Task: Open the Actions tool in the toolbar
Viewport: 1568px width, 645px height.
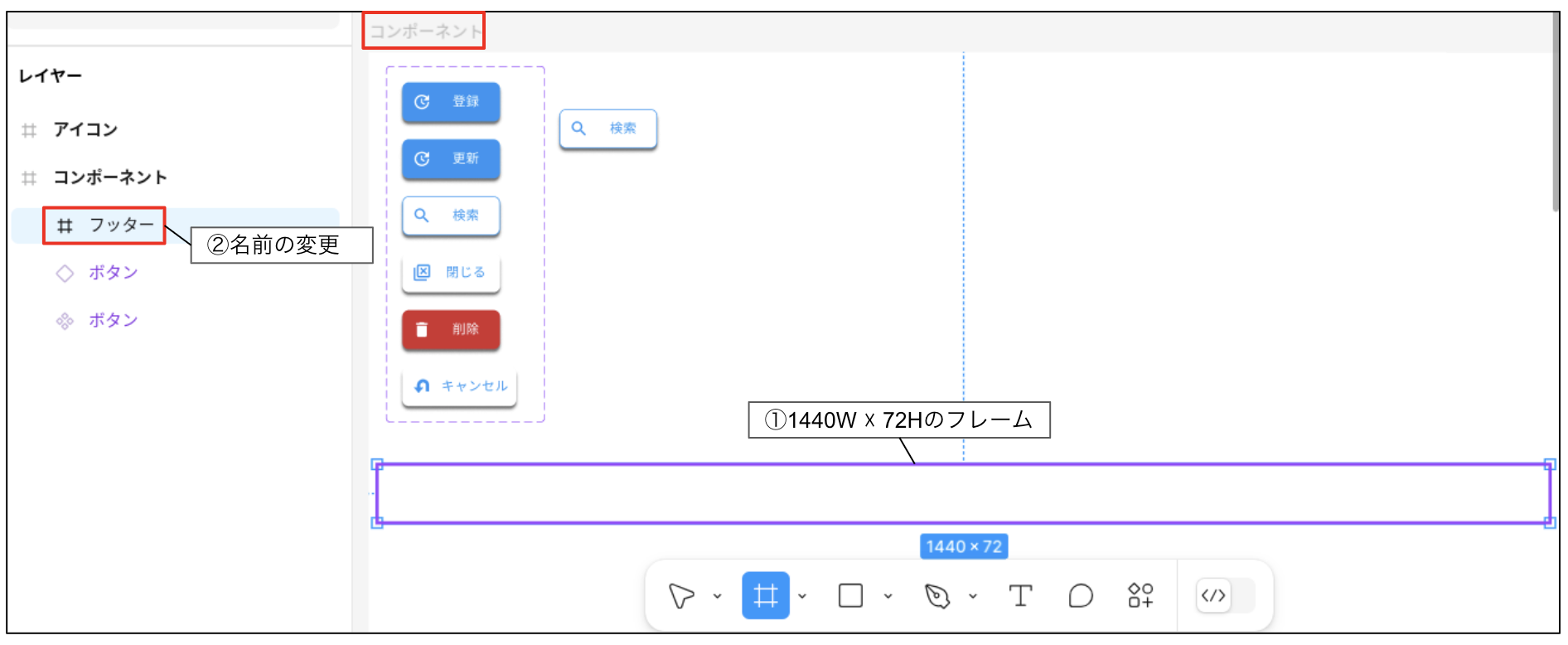Action: point(1140,595)
